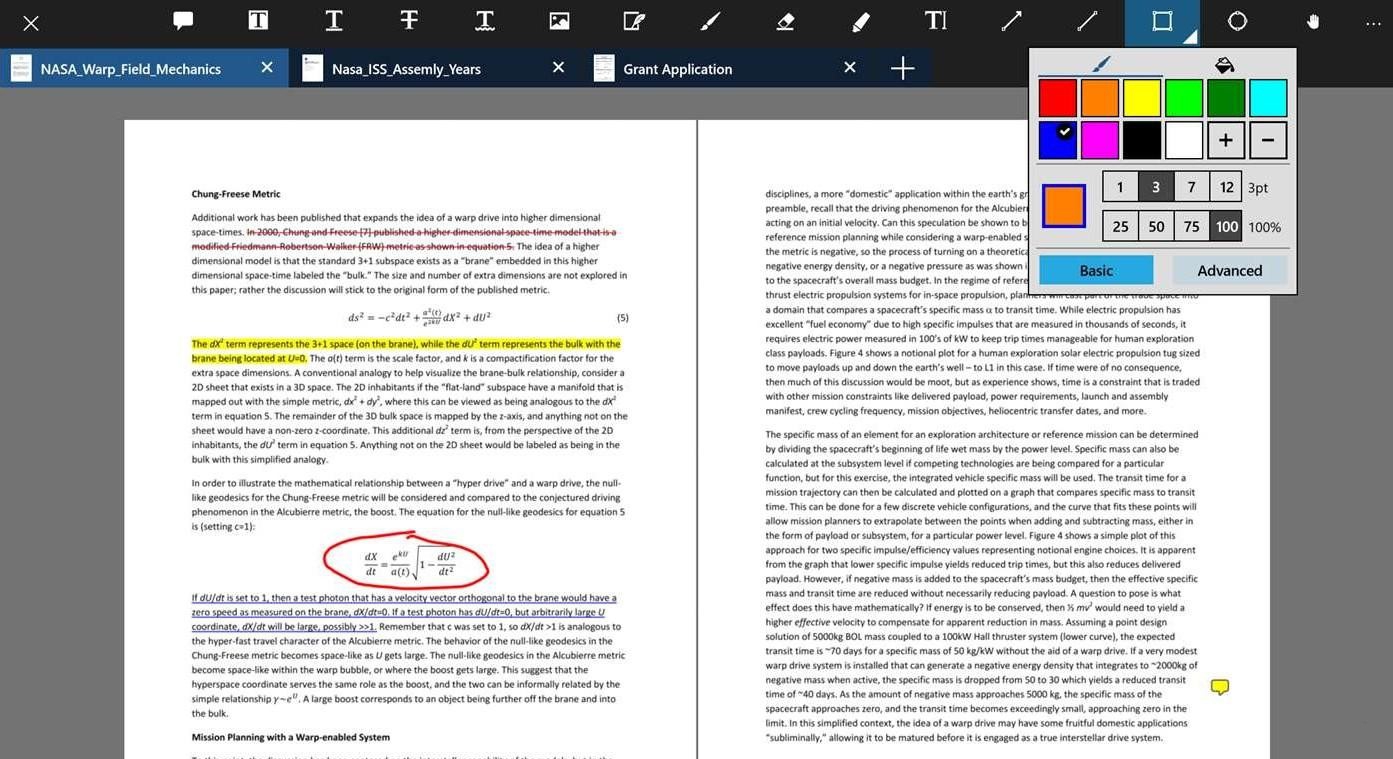Open the fill color bucket options
Viewport: 1393px width, 759px height.
[1225, 64]
